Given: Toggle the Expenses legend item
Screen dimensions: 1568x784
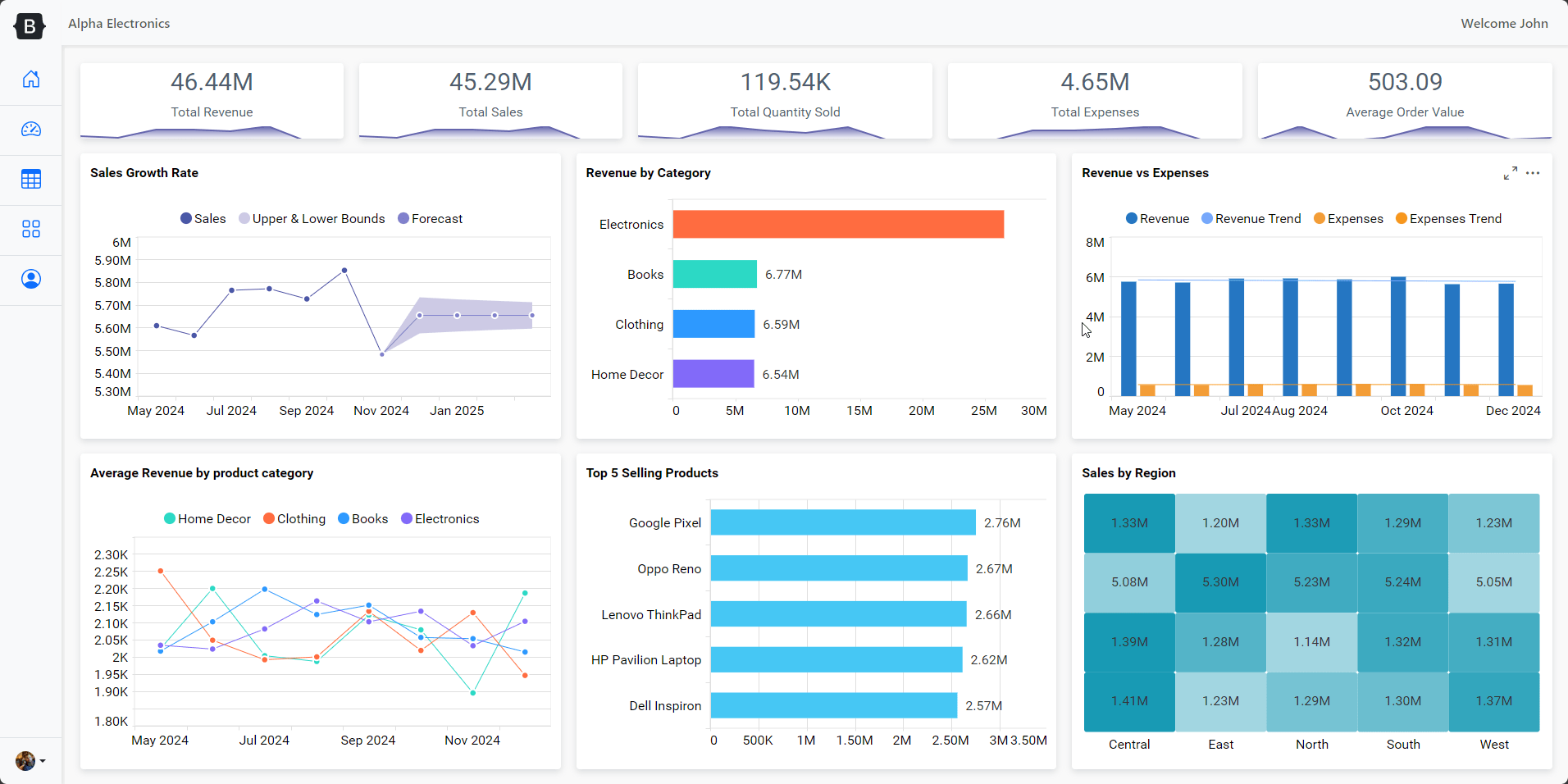Looking at the screenshot, I should [x=1348, y=219].
